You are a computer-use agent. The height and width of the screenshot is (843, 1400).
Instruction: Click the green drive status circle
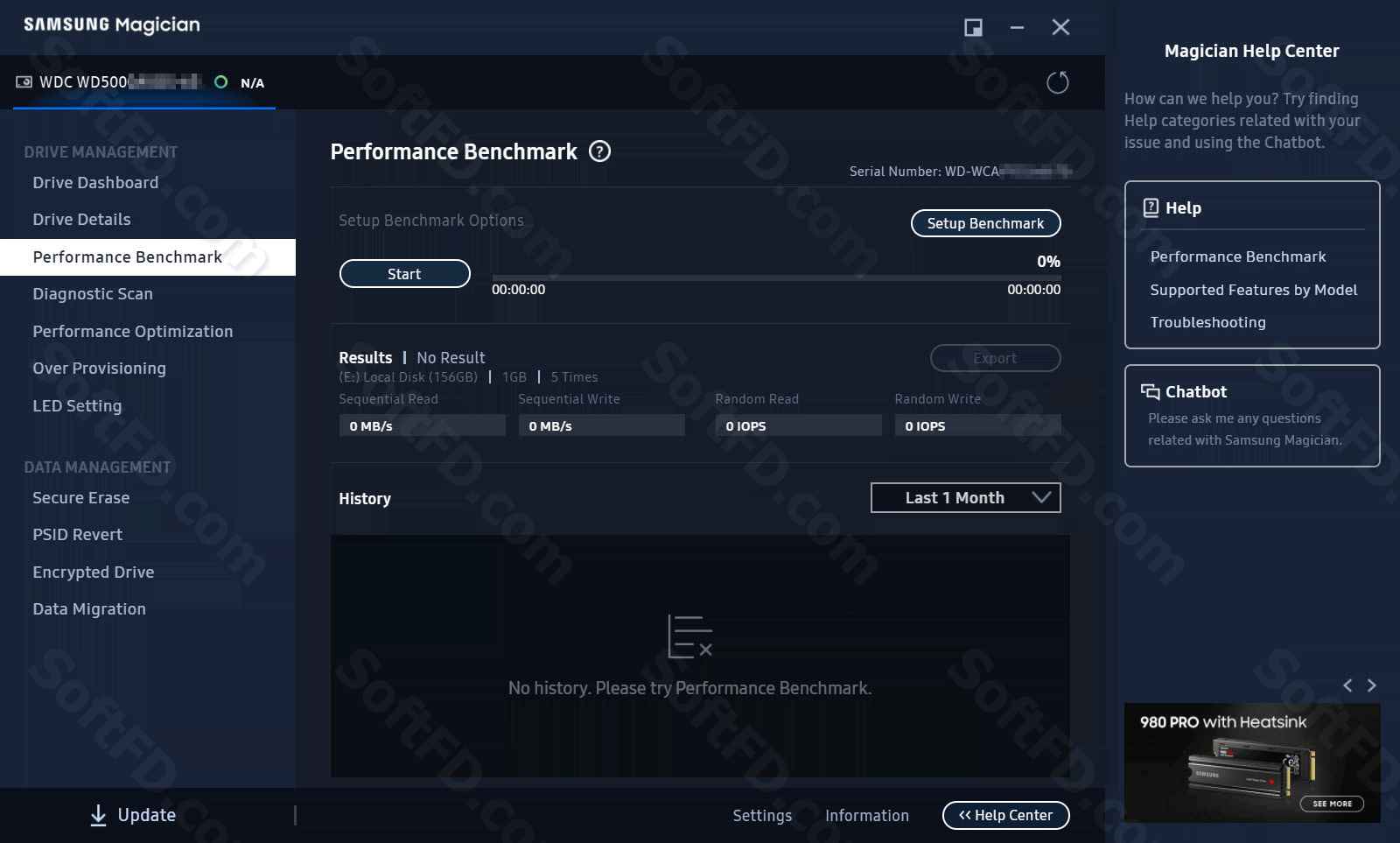point(221,82)
